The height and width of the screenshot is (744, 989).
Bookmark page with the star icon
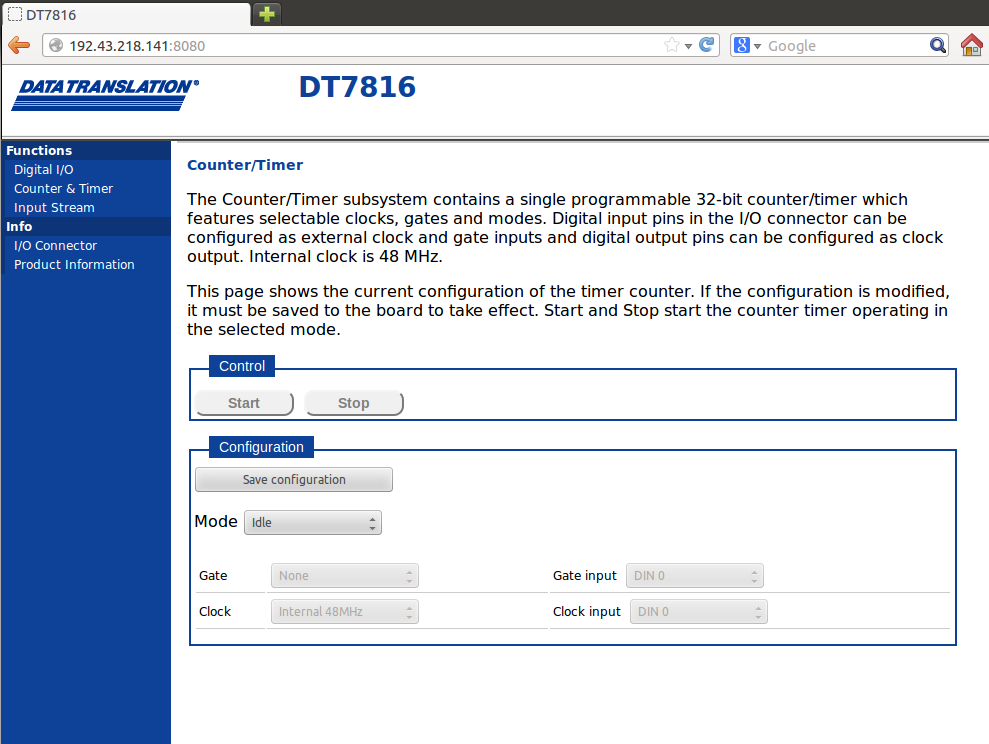tap(672, 45)
